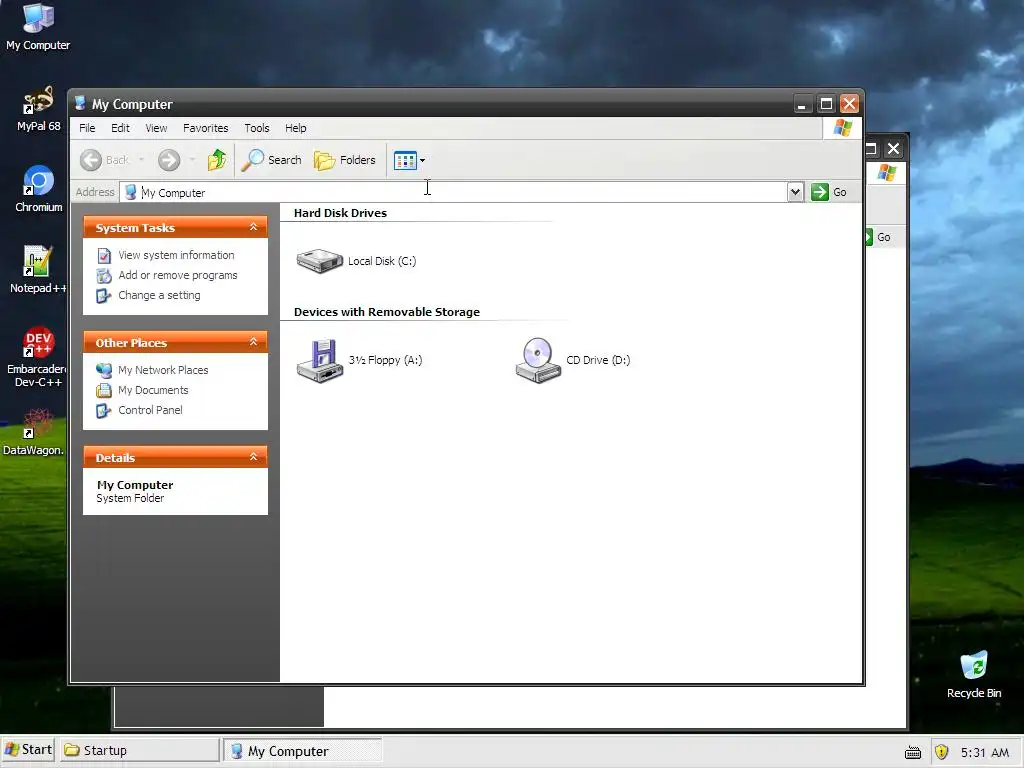
Task: Open the Search pane
Action: point(272,160)
